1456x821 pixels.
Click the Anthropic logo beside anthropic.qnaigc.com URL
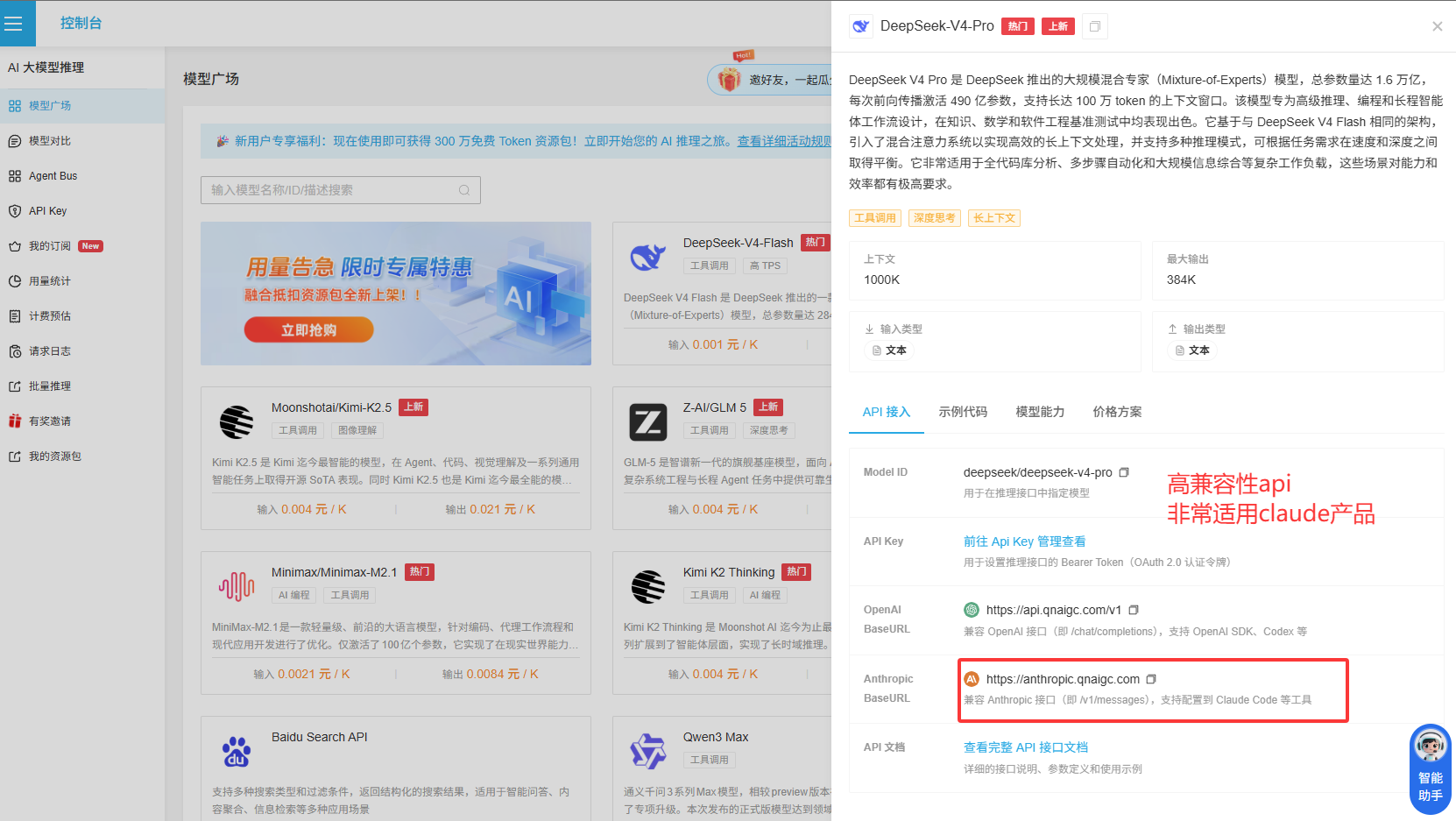972,679
